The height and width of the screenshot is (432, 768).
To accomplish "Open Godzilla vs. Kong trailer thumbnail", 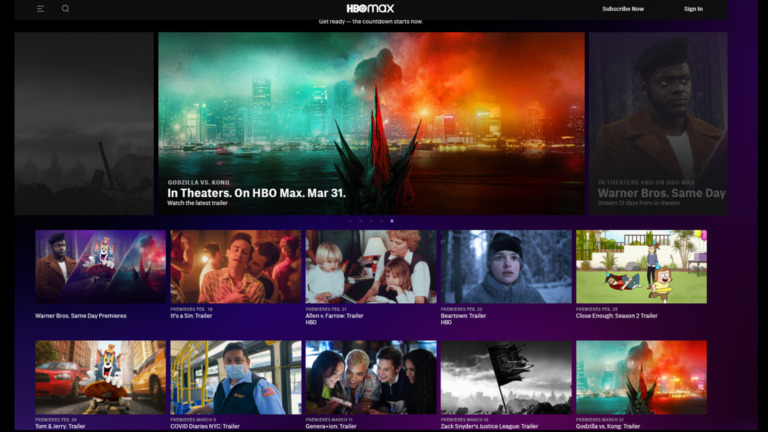I will pyautogui.click(x=641, y=377).
